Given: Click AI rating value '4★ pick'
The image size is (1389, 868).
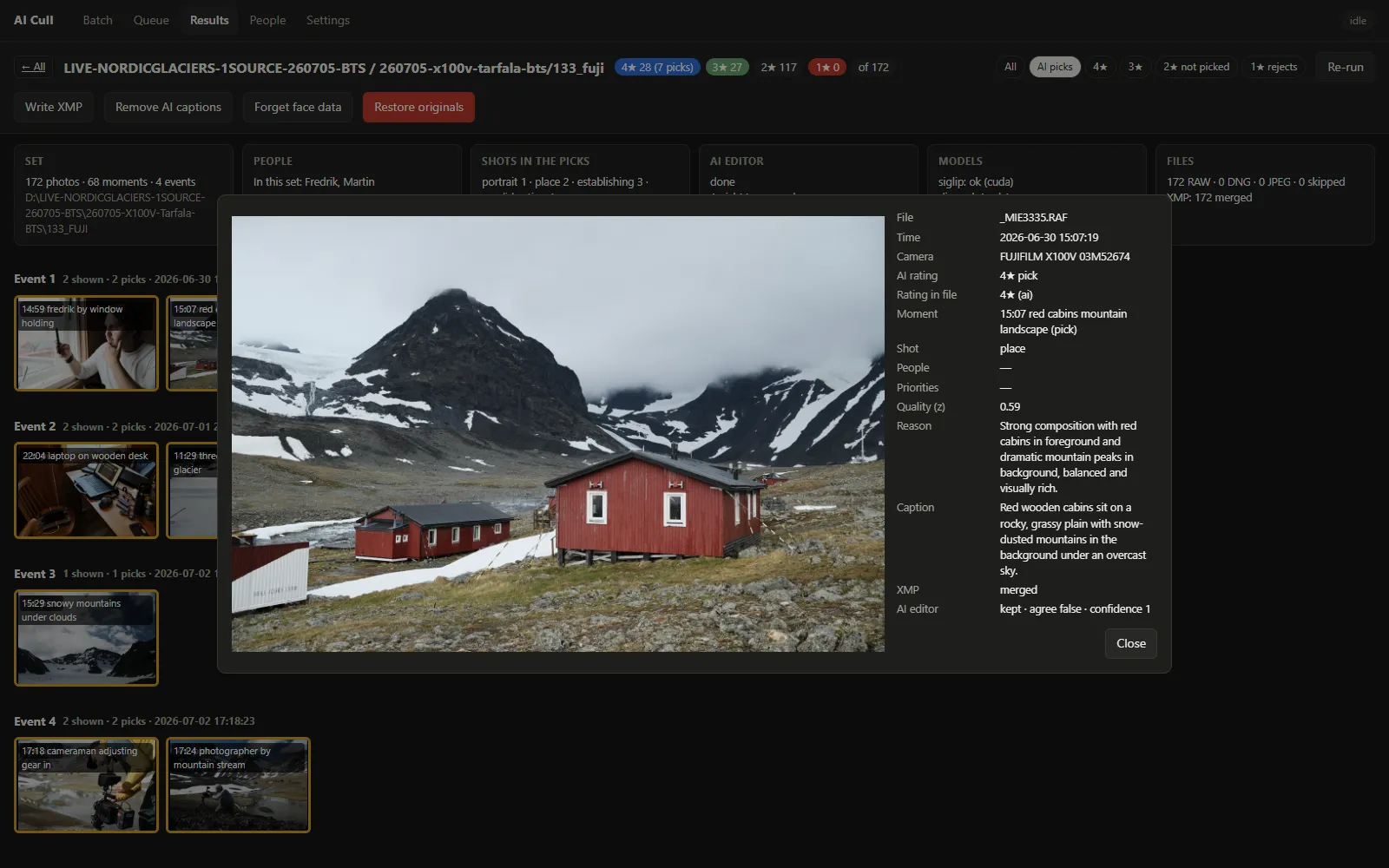Looking at the screenshot, I should [1018, 275].
